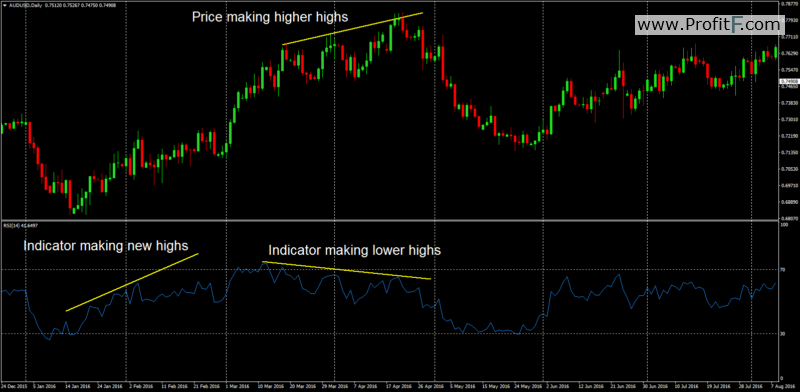800x392 pixels.
Task: Click the 0.76290 price axis label
Action: coord(790,53)
